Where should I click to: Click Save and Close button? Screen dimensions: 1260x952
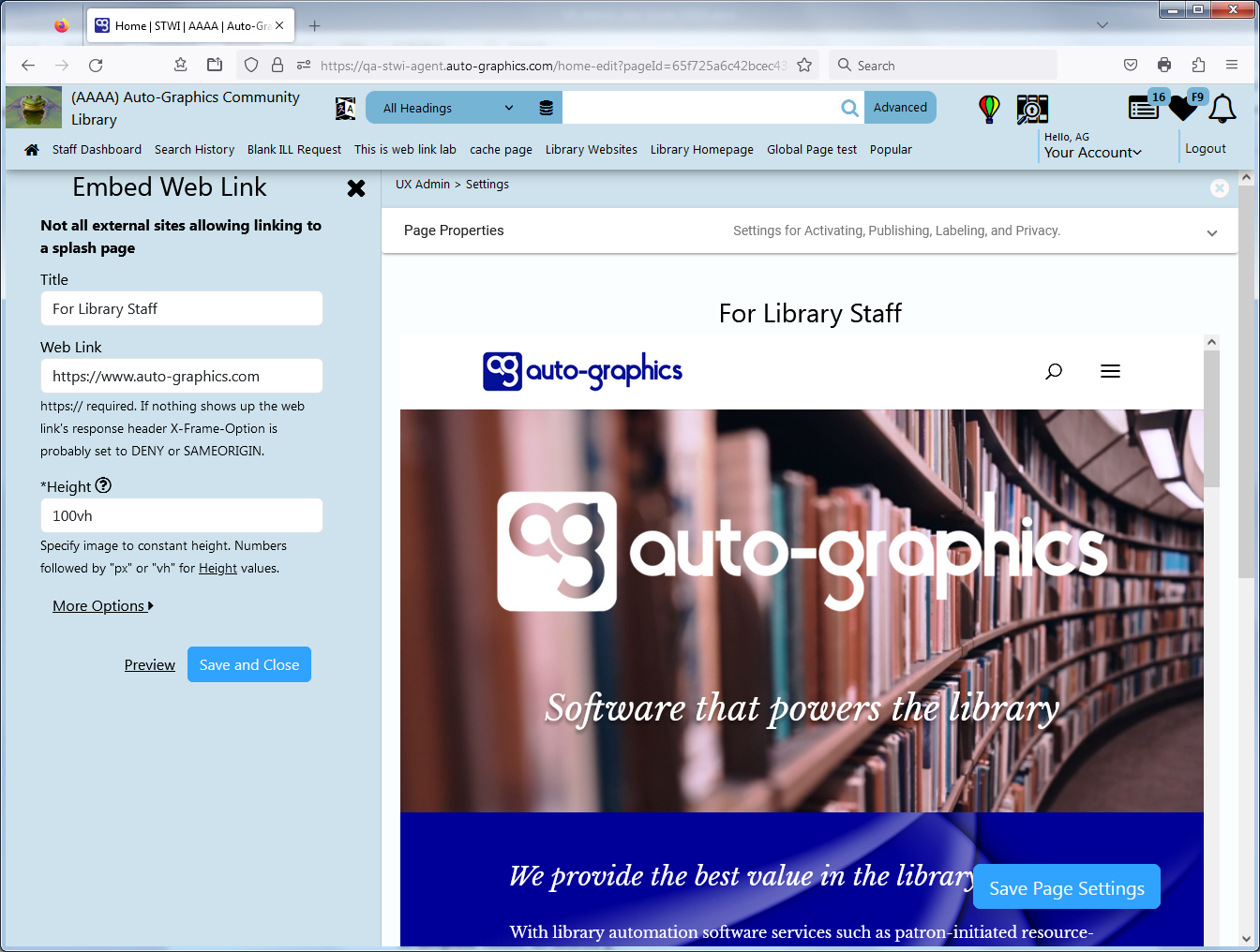pos(249,664)
